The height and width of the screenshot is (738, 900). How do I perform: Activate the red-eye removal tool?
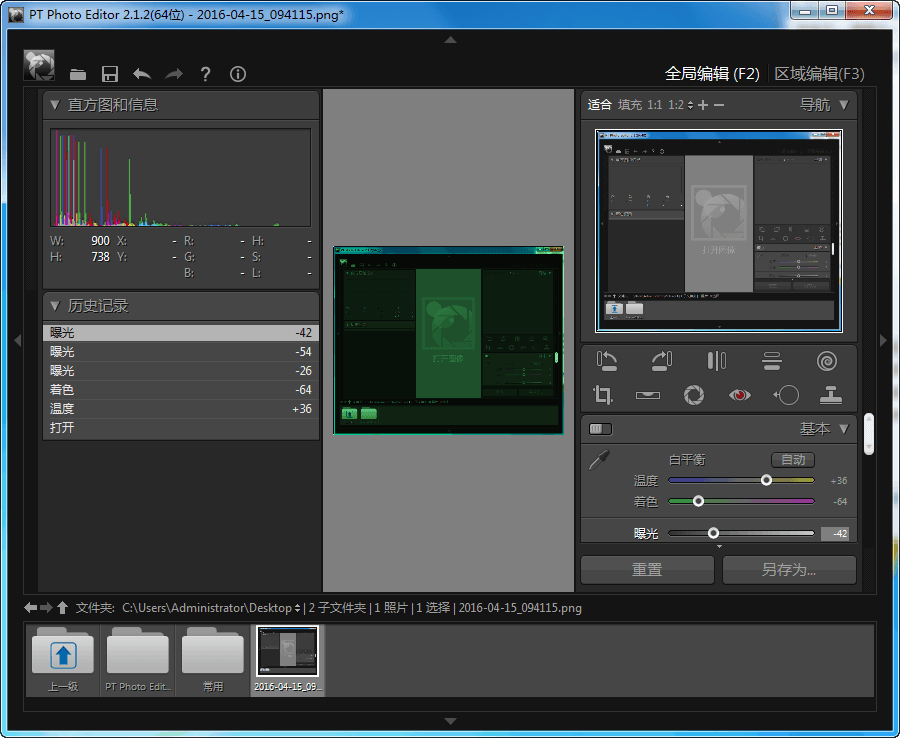(739, 395)
